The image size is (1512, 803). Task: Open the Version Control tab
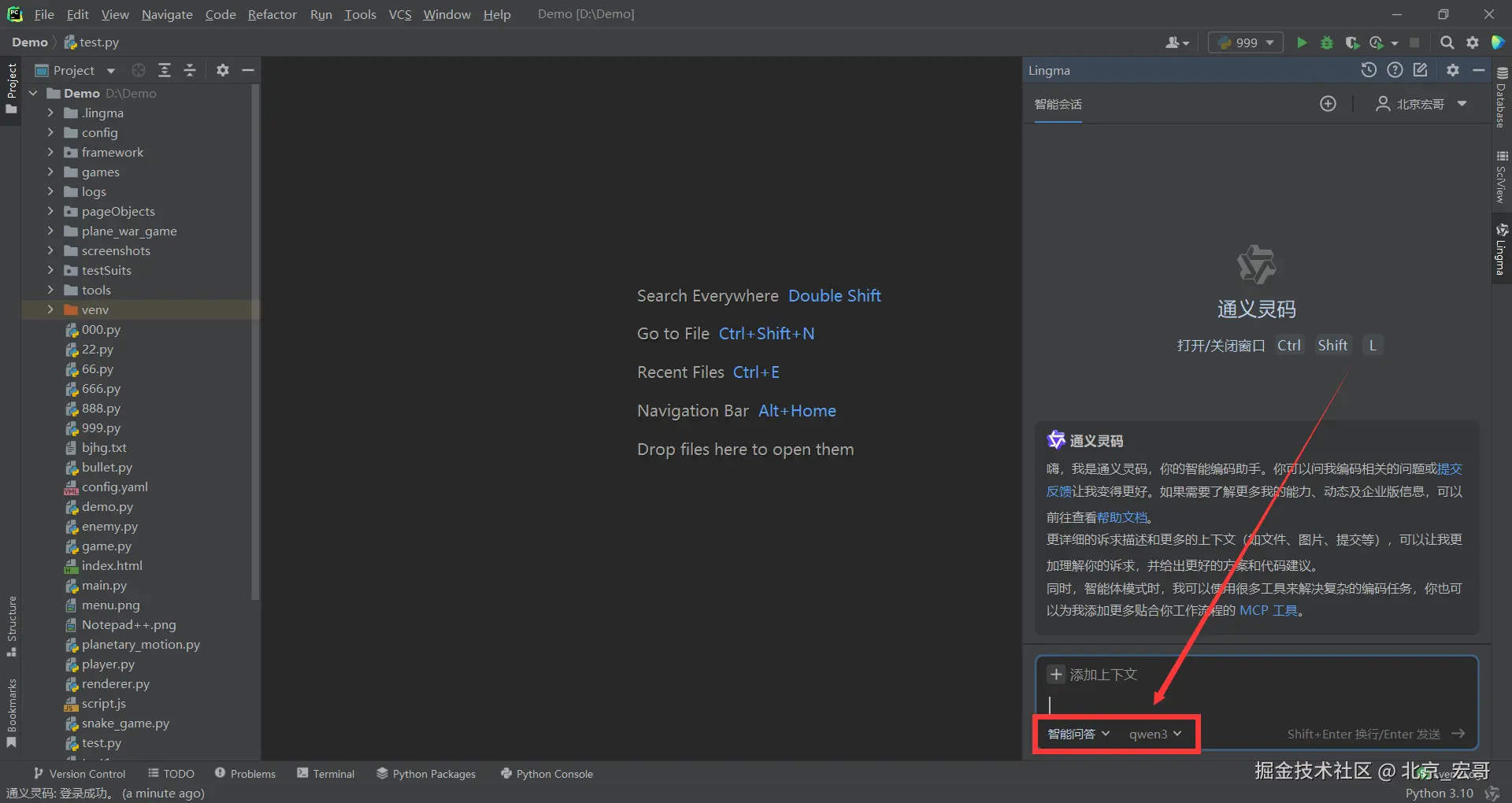click(x=80, y=774)
